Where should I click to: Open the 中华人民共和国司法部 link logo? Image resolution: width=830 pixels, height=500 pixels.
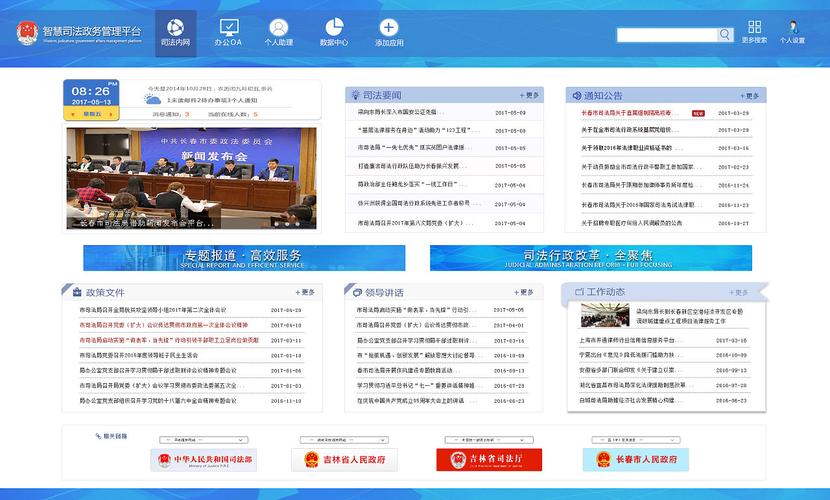[x=201, y=460]
